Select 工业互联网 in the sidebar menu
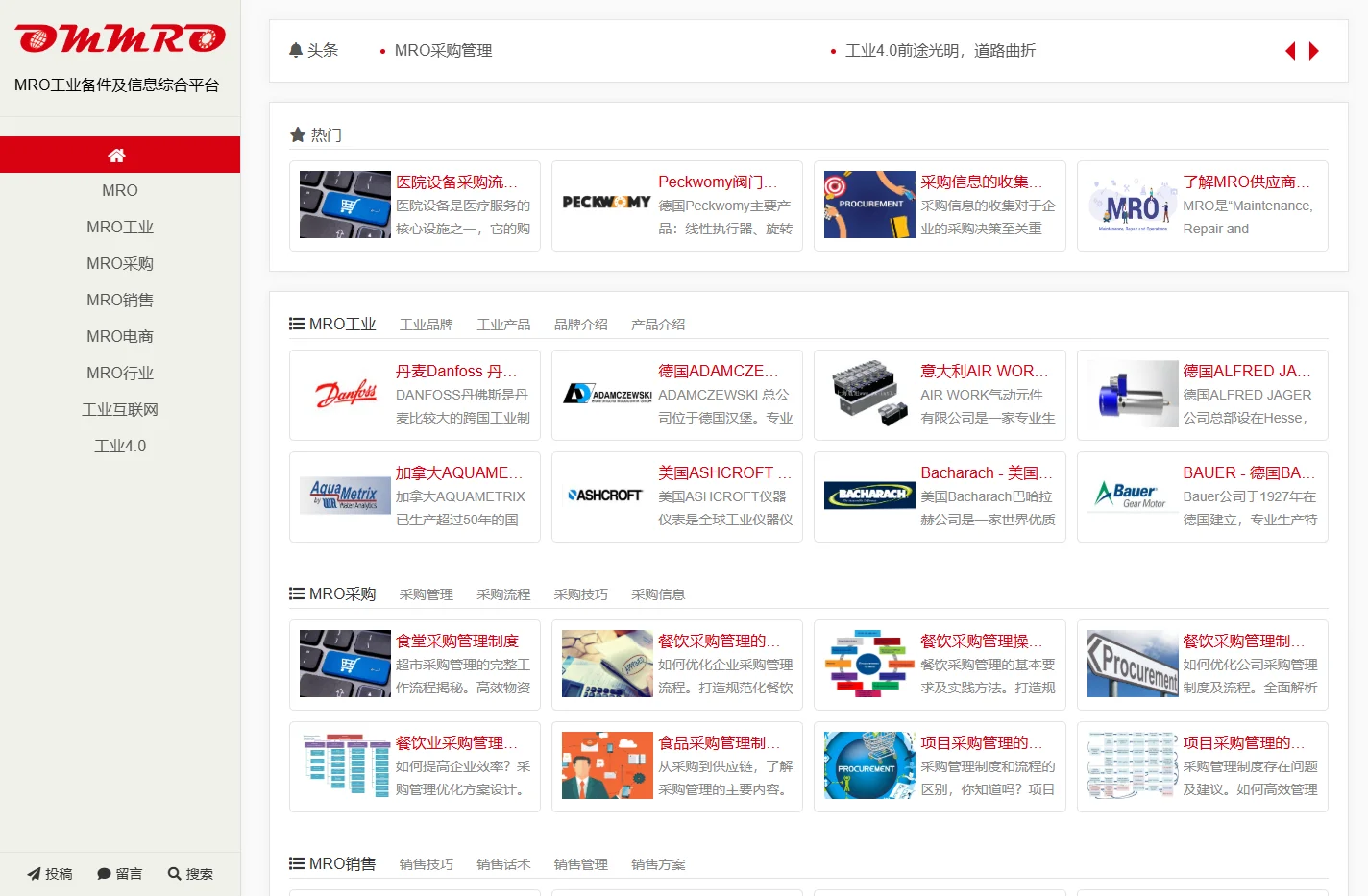1368x896 pixels. point(120,410)
